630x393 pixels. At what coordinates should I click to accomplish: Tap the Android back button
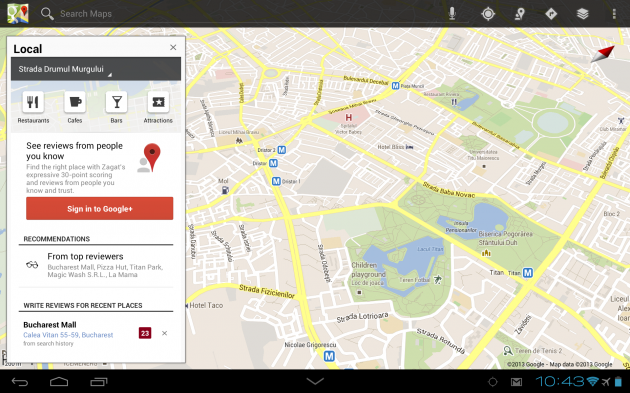coord(19,381)
